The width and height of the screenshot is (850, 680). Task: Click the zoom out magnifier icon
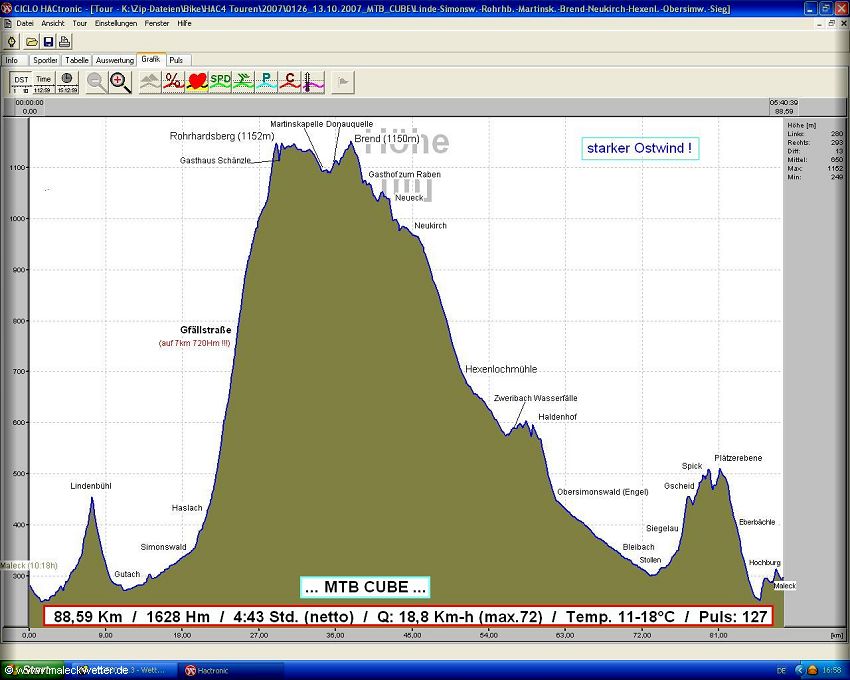click(97, 82)
